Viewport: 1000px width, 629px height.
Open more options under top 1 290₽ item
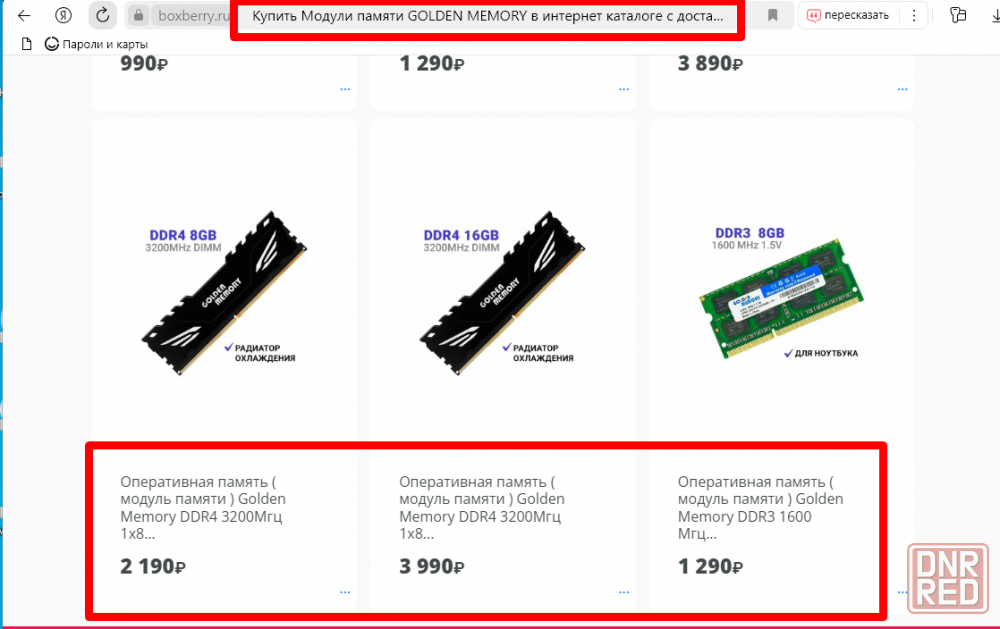[x=624, y=89]
